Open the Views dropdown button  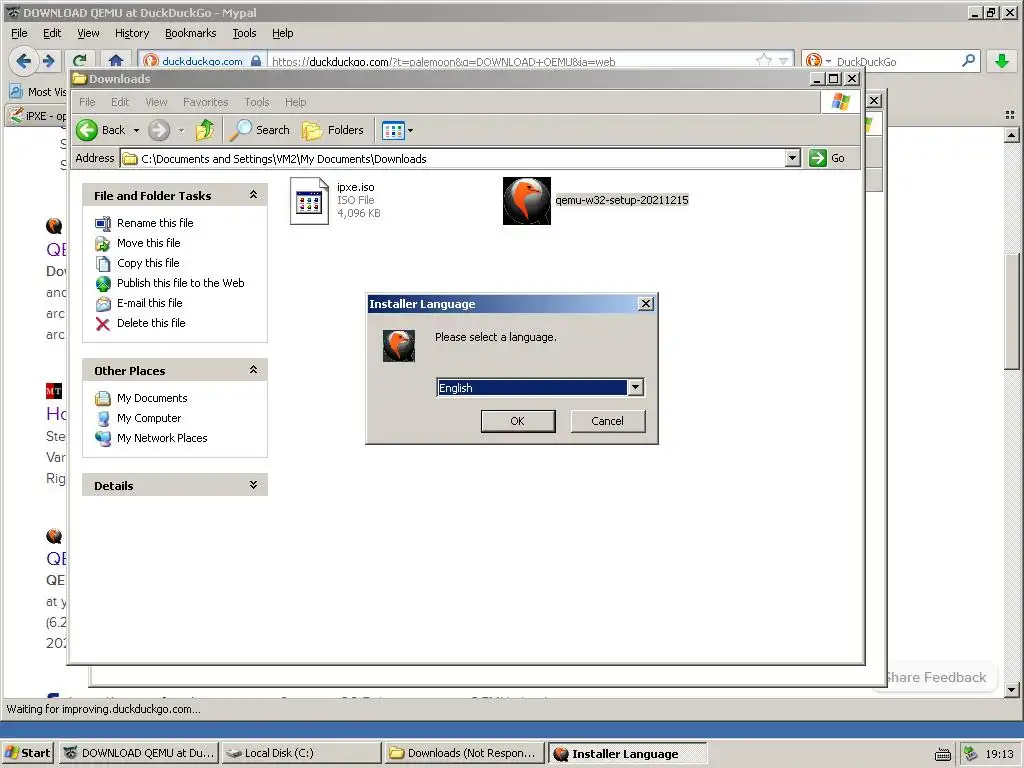(397, 130)
